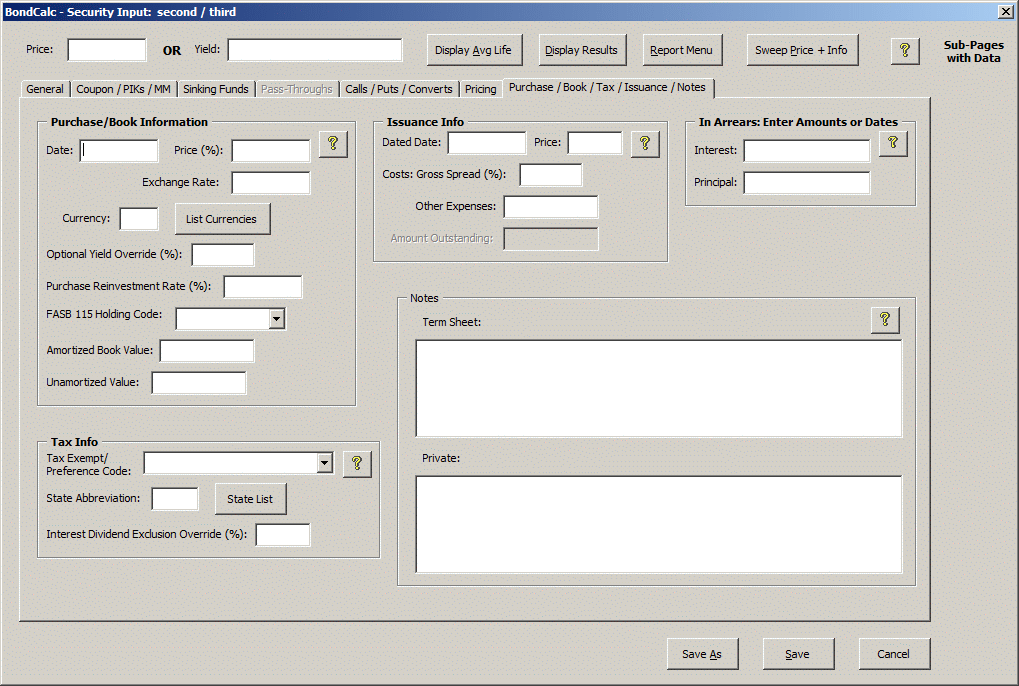Click the List Currencies button
The width and height of the screenshot is (1019, 686).
(x=222, y=219)
